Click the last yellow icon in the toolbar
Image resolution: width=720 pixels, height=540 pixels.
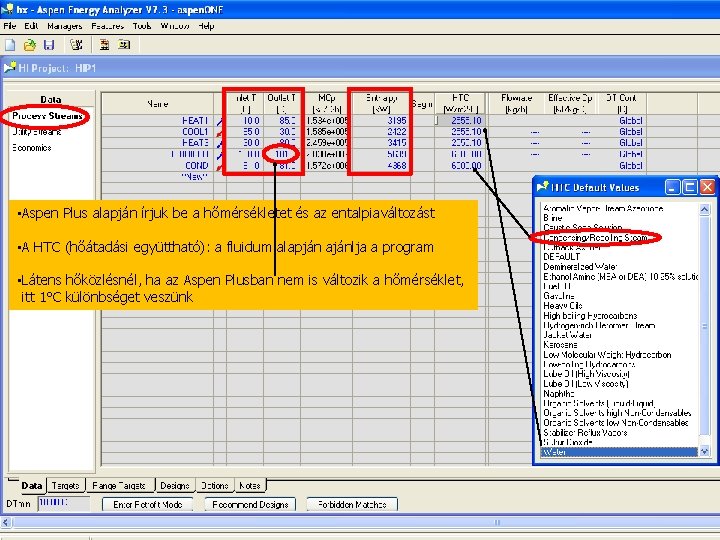click(124, 45)
